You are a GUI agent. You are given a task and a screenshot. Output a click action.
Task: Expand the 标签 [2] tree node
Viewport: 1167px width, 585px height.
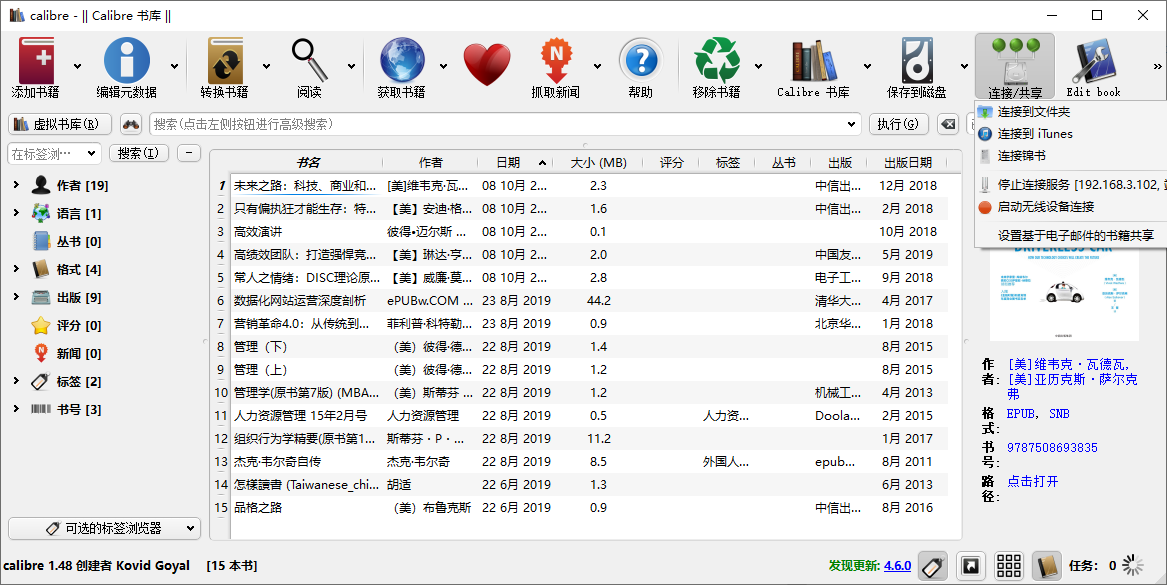pos(16,381)
